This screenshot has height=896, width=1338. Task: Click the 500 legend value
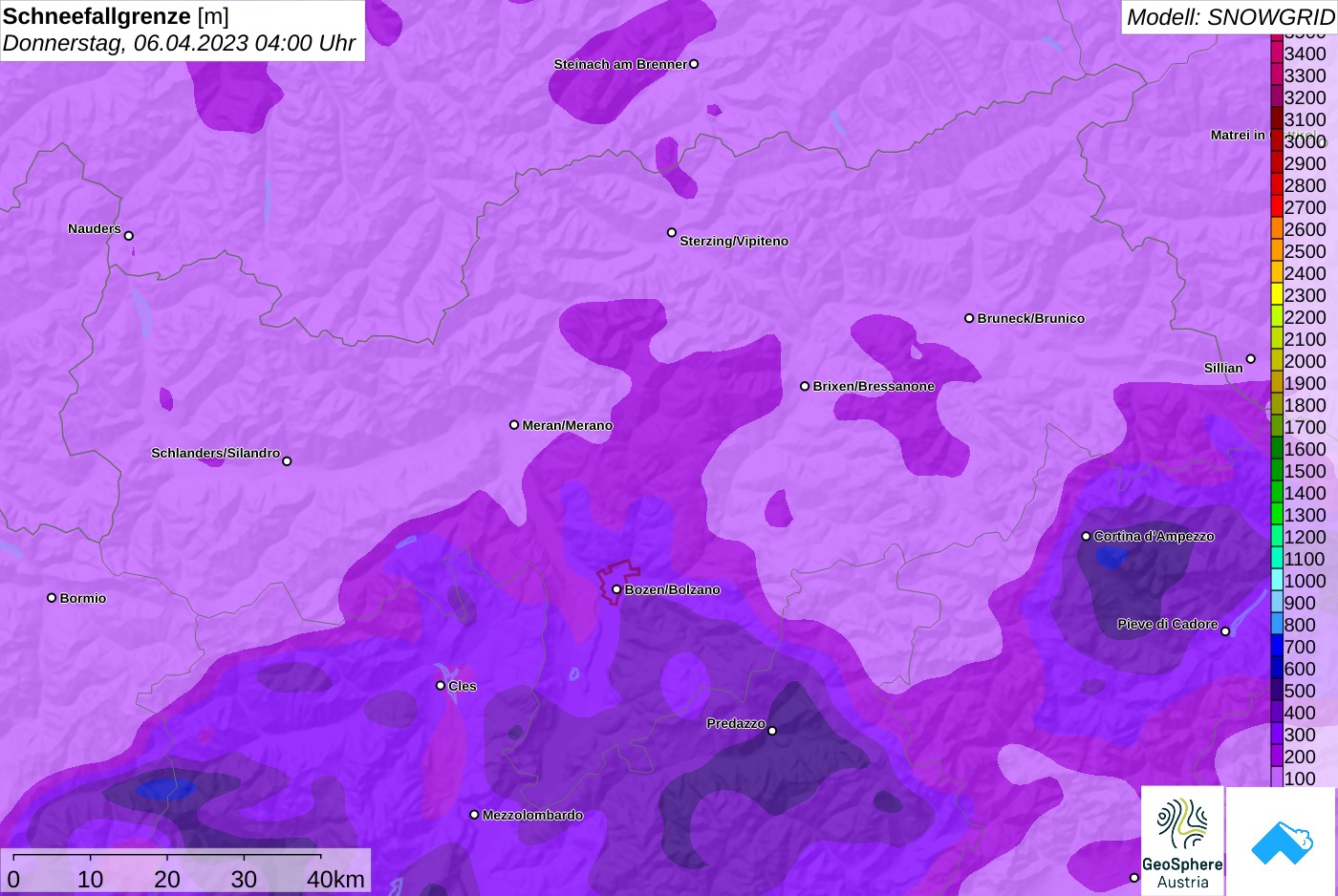[x=1300, y=691]
